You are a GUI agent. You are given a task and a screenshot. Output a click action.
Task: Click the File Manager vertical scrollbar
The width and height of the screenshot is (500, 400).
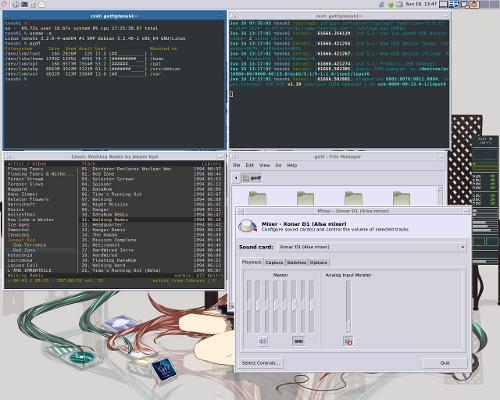tap(440, 195)
